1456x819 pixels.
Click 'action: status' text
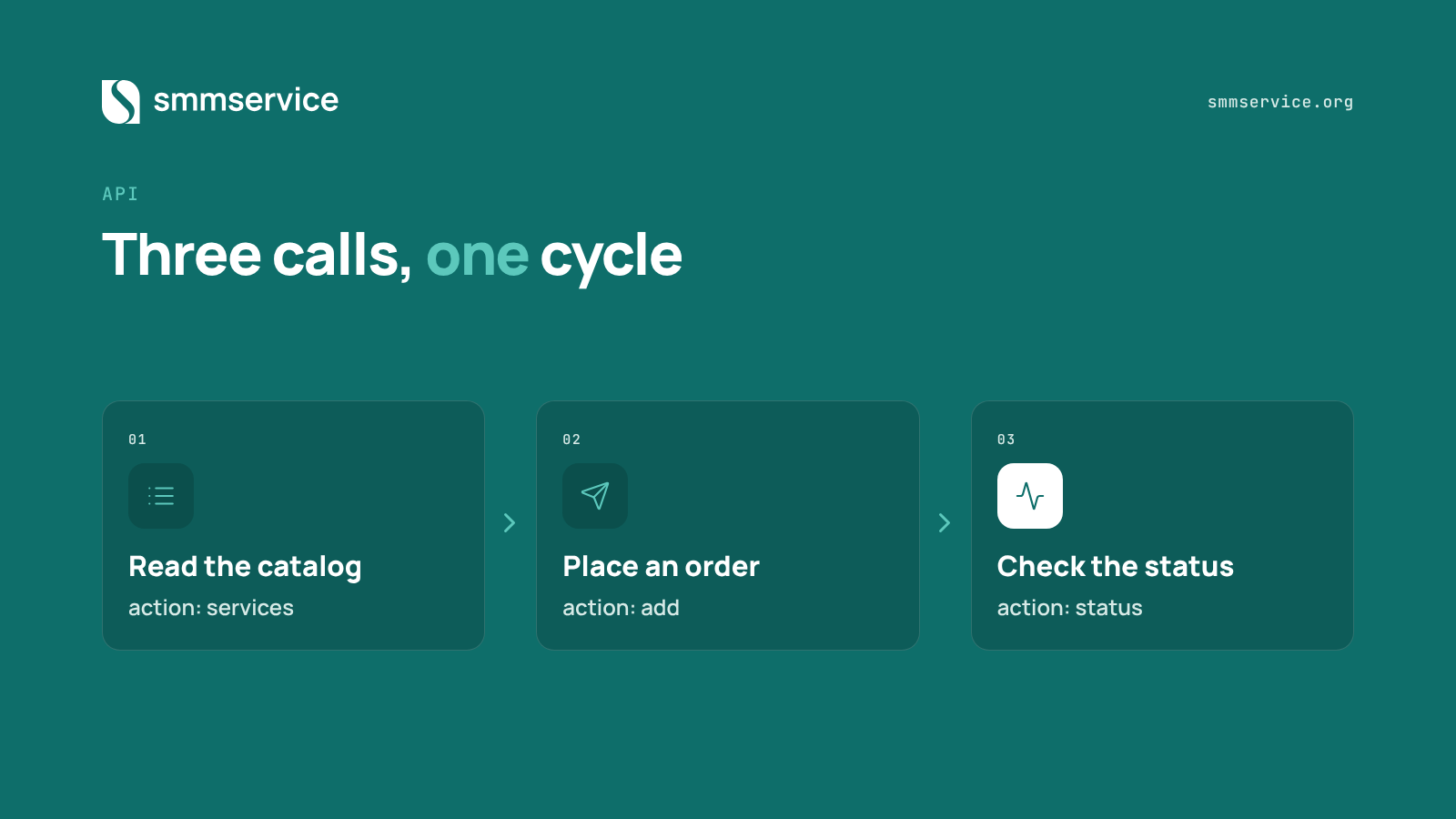(x=1069, y=608)
